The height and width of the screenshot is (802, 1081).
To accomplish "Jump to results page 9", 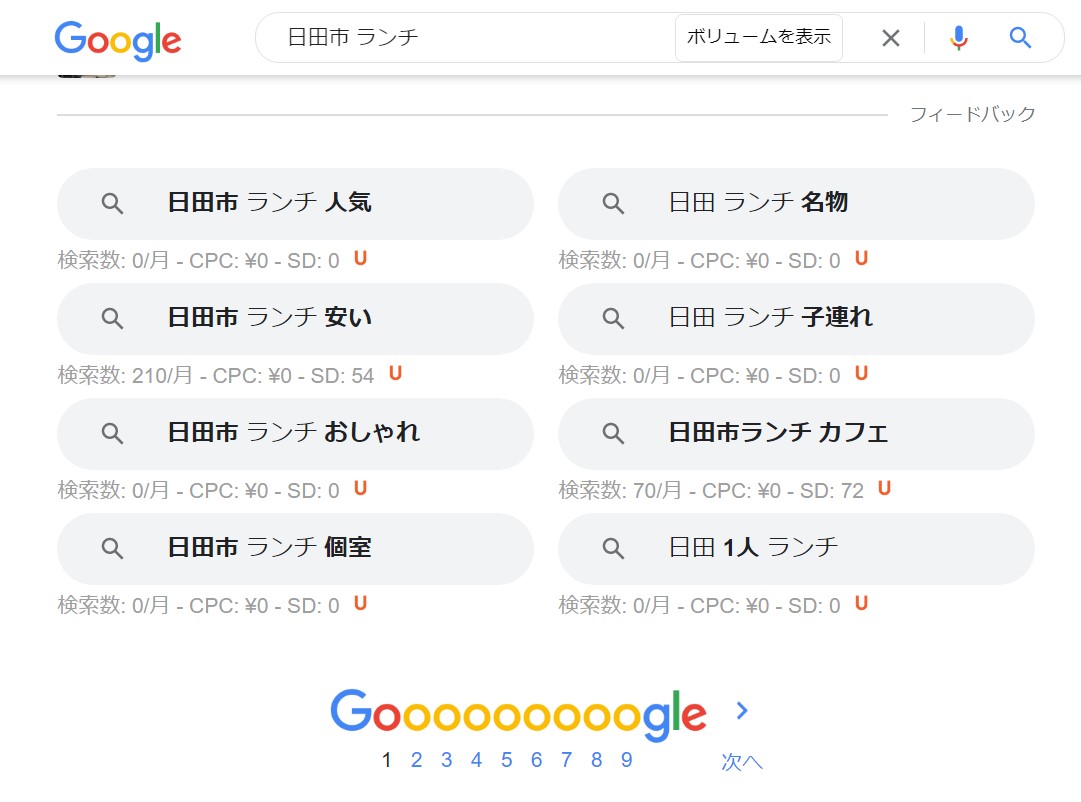I will tap(627, 760).
